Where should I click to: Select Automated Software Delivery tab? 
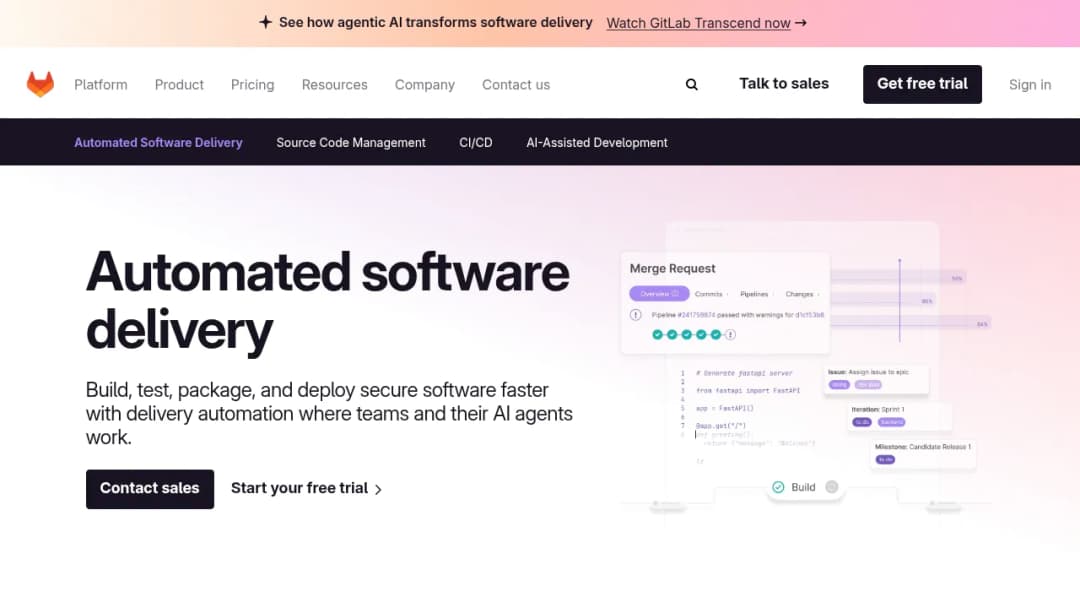point(158,143)
